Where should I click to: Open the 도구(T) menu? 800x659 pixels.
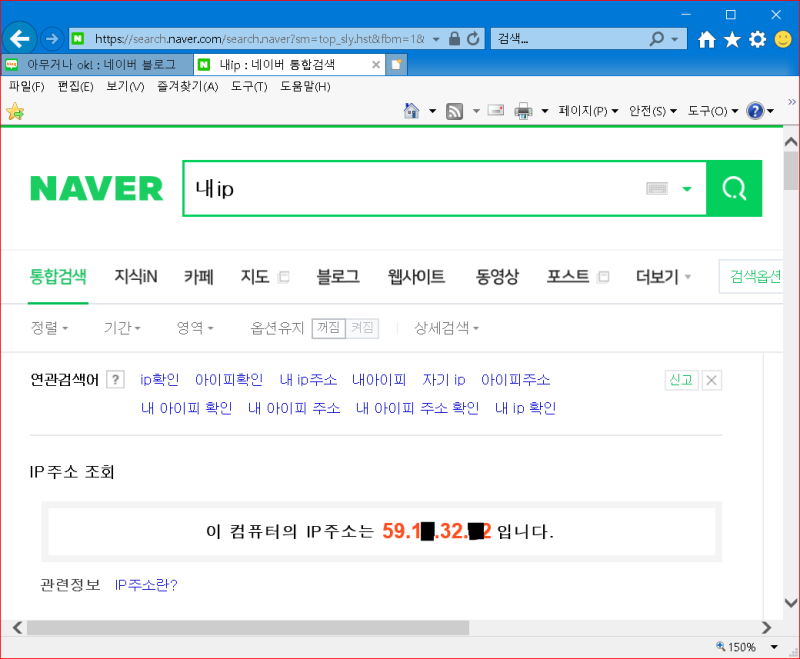point(249,87)
